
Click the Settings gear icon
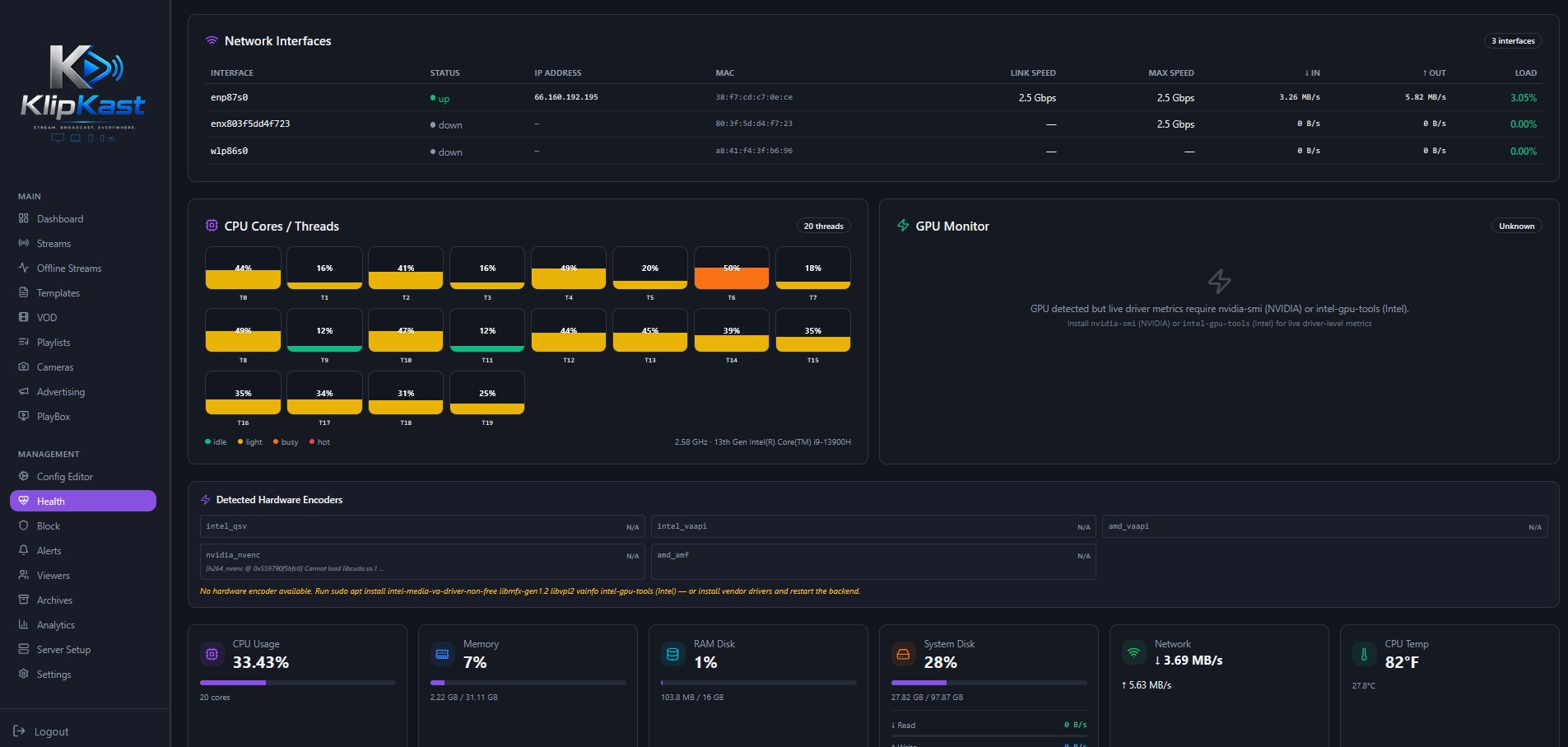pos(23,674)
